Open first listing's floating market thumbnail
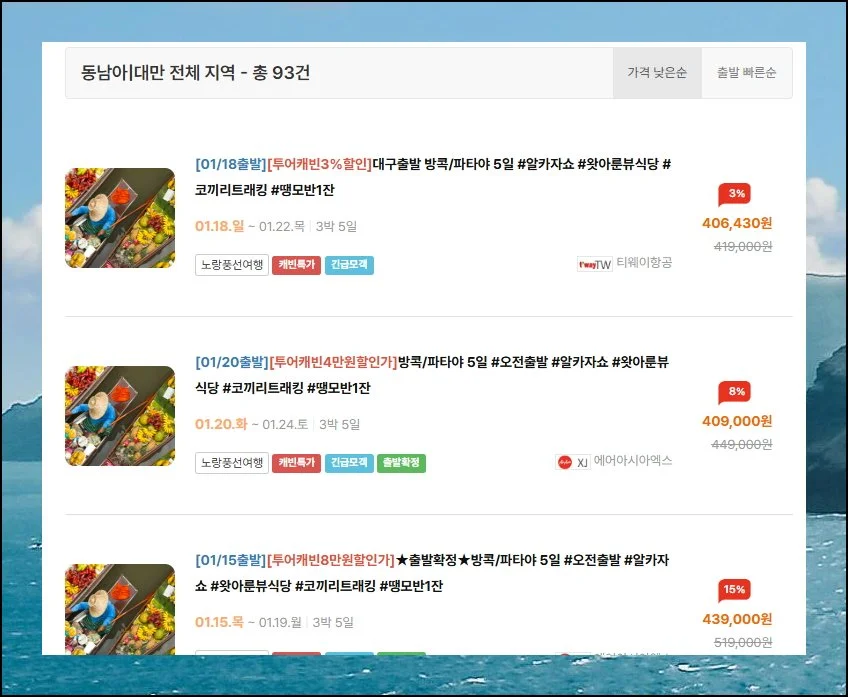 point(120,218)
